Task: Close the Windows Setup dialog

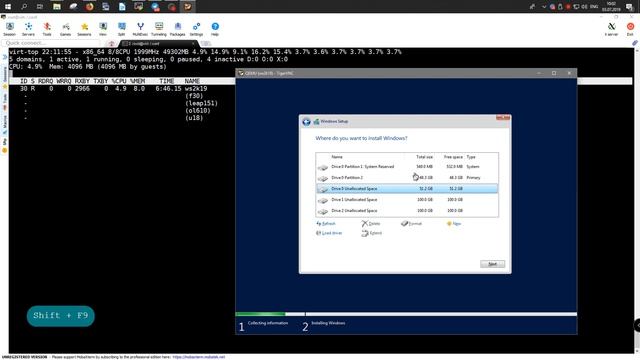Action: 503,118
